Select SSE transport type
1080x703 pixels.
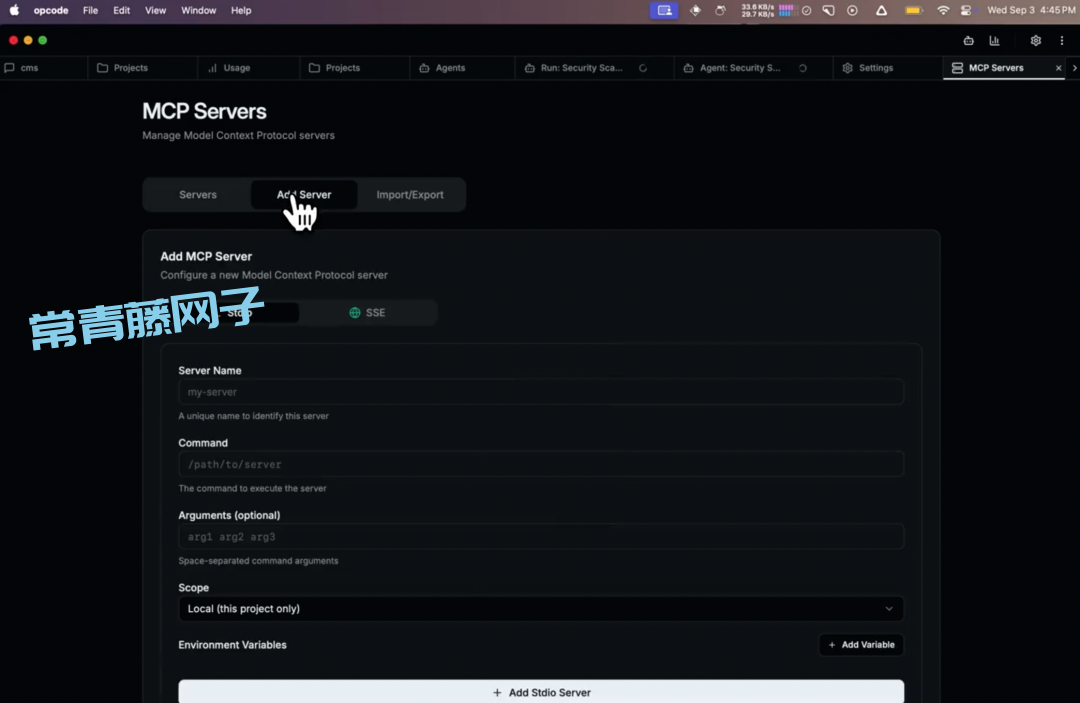tap(367, 313)
